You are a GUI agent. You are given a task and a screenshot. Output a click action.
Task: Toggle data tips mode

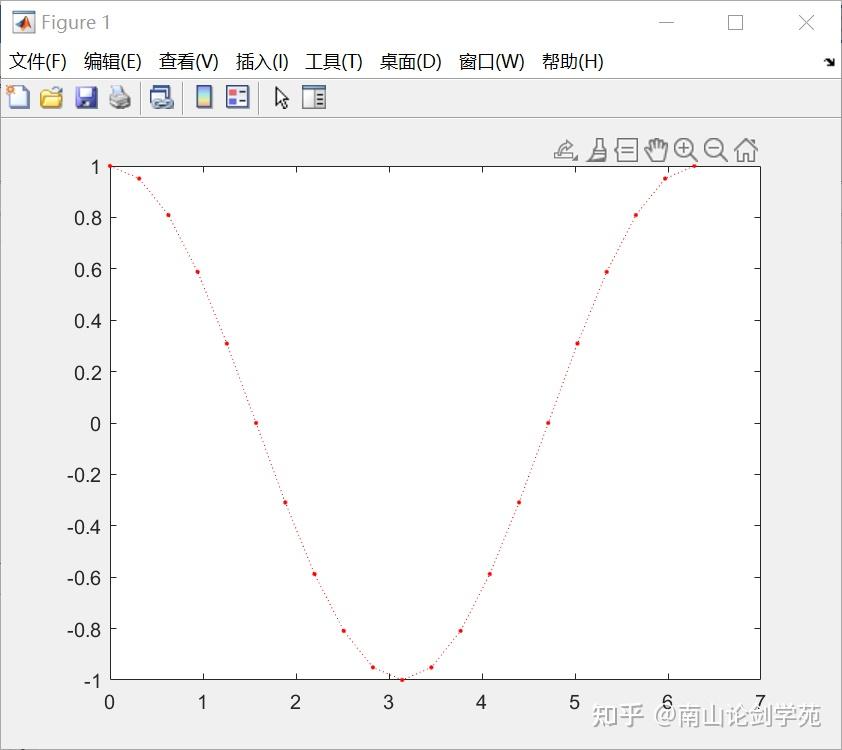pos(626,150)
